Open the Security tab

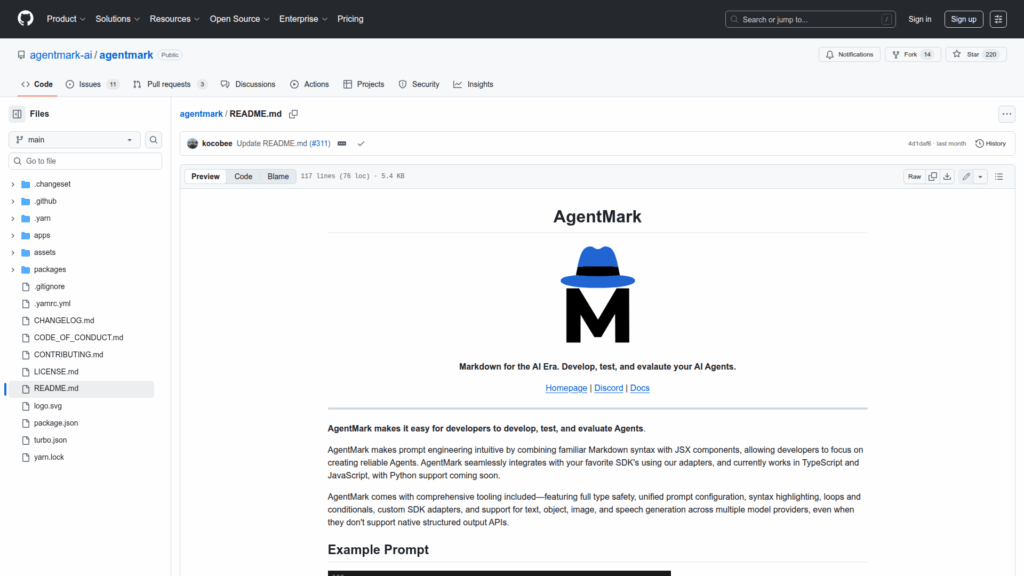419,84
